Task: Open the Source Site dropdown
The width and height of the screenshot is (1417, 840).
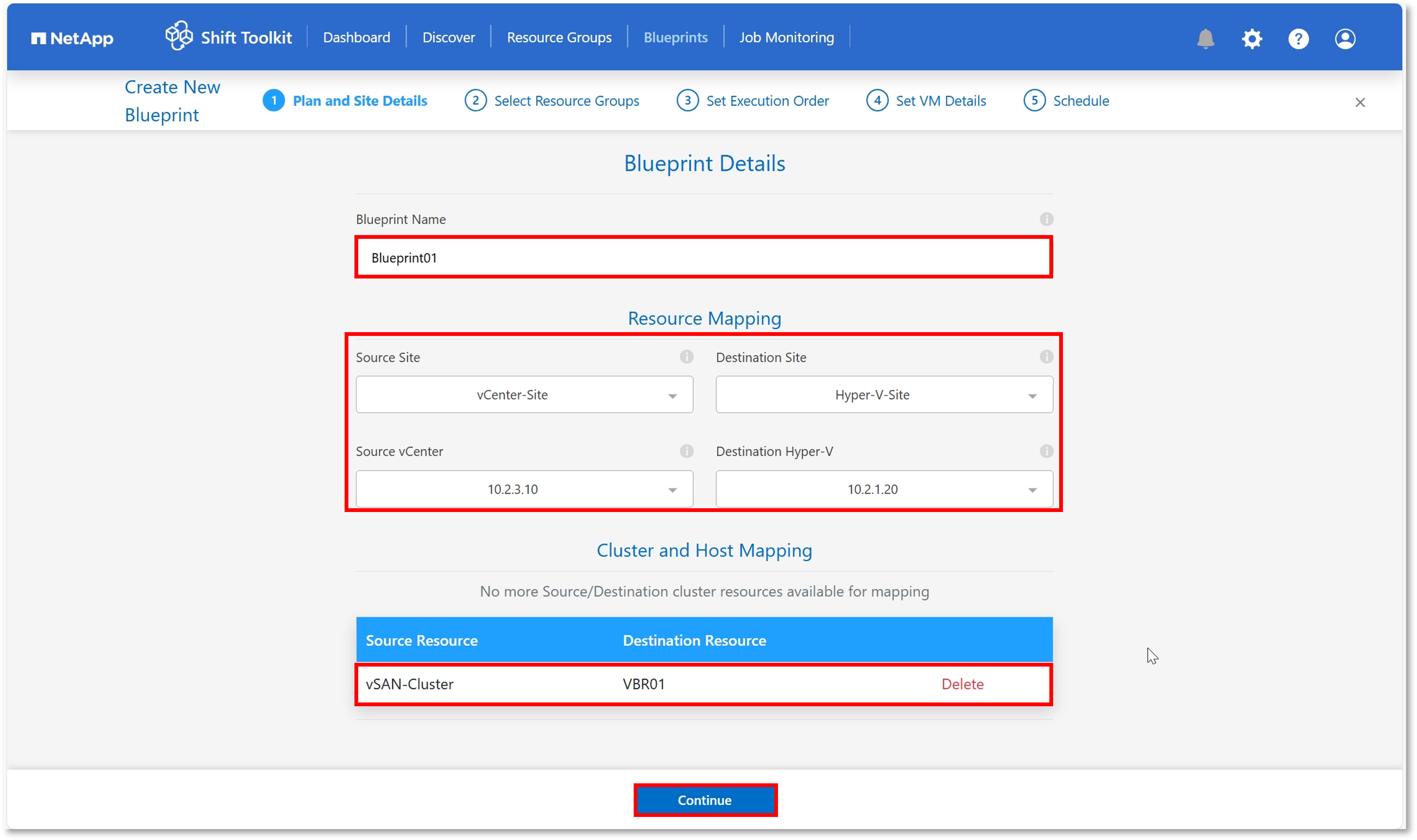Action: (x=524, y=394)
